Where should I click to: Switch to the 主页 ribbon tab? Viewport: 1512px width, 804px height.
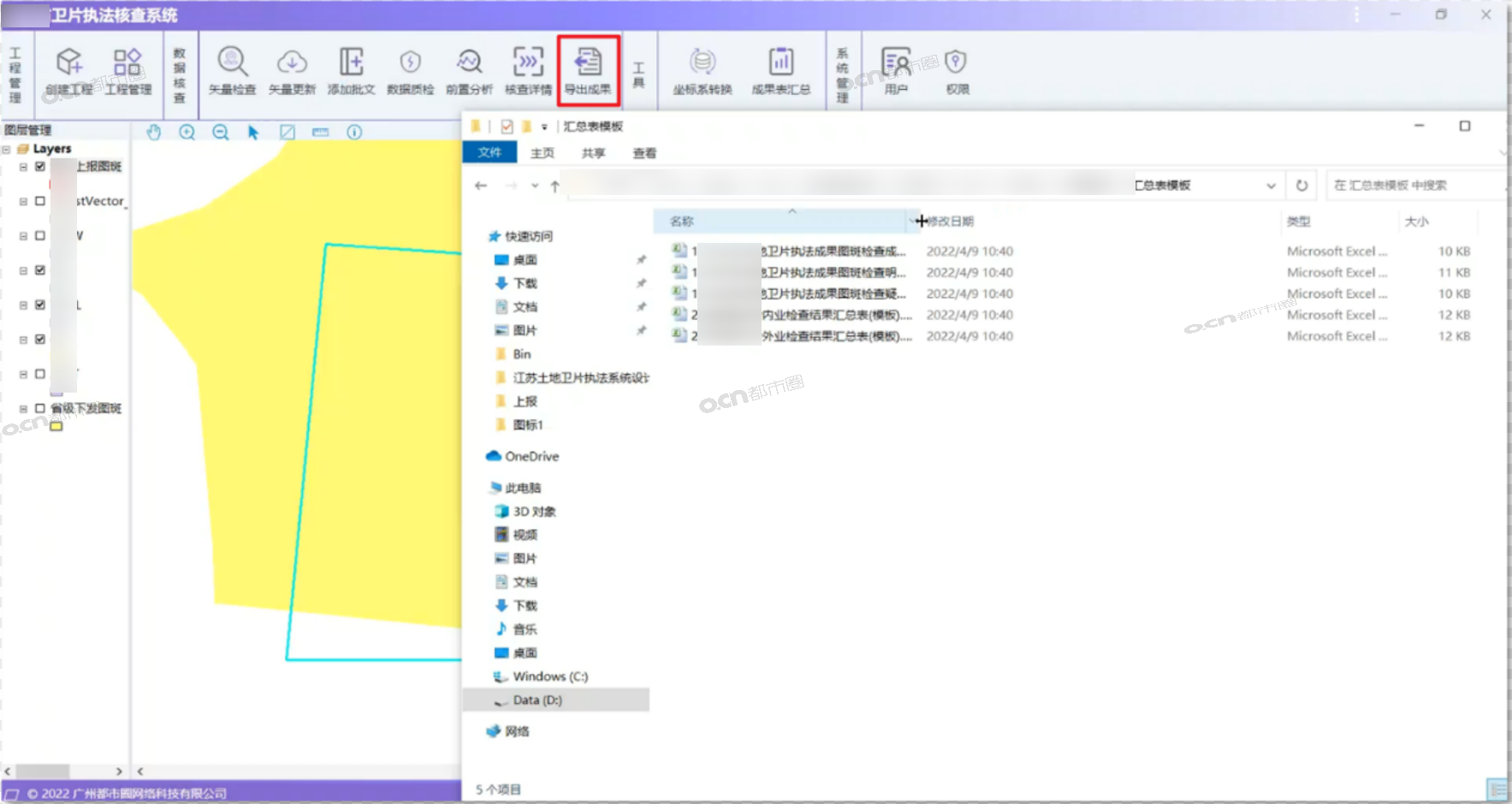coord(543,153)
